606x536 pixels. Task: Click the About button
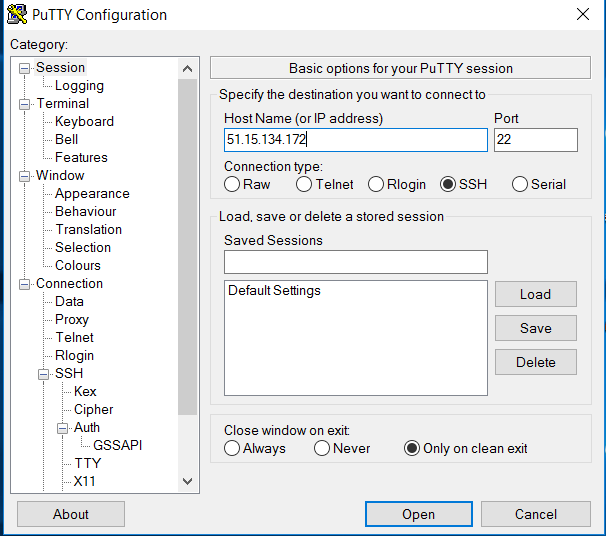[71, 514]
